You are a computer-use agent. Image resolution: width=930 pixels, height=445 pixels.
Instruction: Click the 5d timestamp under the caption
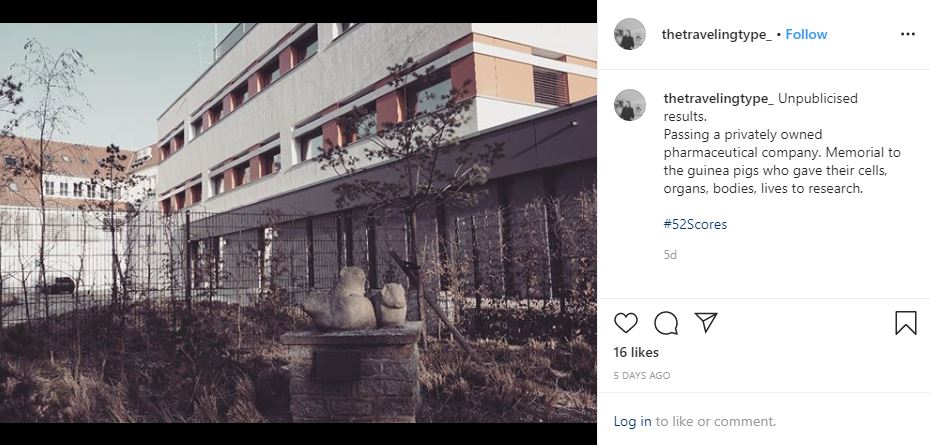coord(670,255)
